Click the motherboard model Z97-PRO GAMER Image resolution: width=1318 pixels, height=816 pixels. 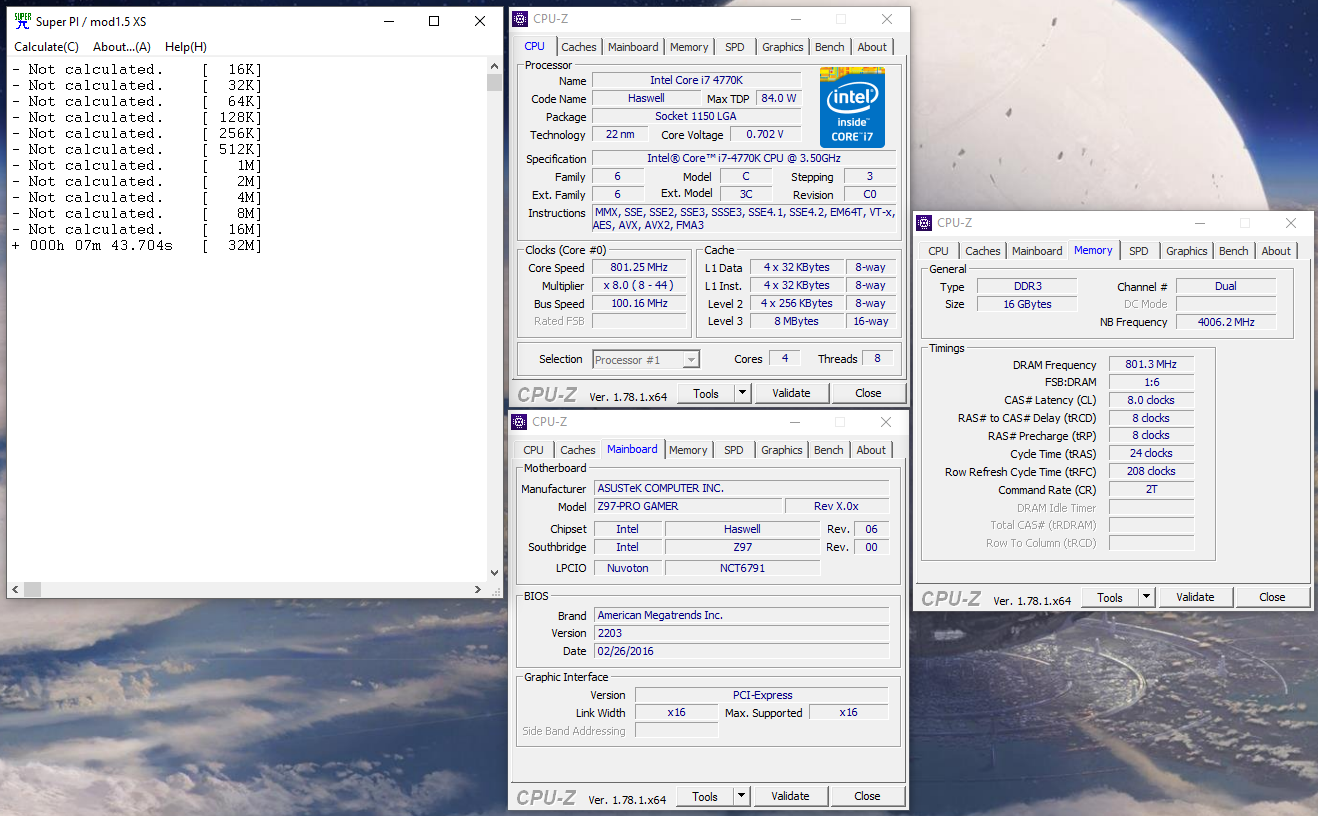pyautogui.click(x=688, y=506)
